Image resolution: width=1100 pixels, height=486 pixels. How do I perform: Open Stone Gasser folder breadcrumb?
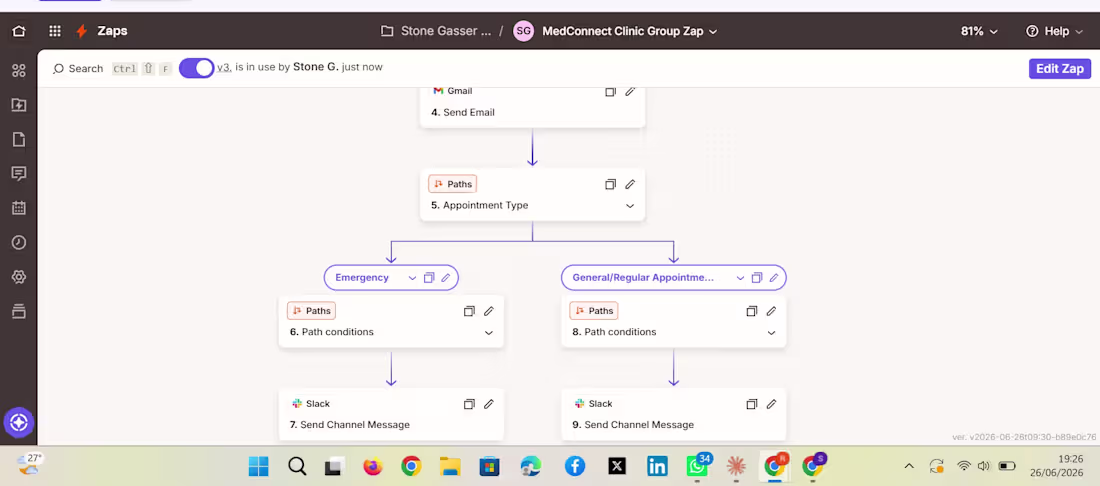[x=436, y=31]
